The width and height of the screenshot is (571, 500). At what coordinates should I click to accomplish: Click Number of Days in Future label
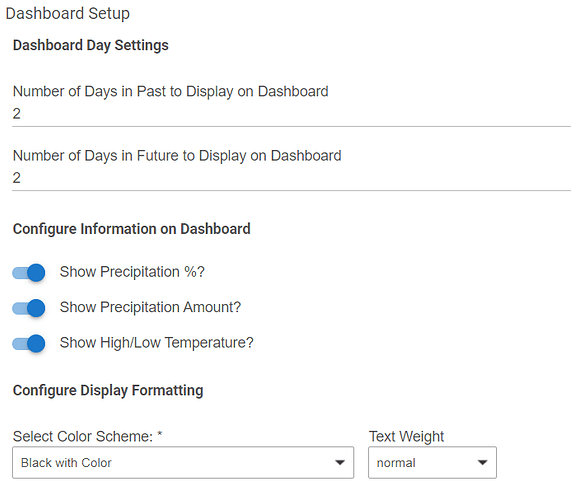[x=177, y=156]
